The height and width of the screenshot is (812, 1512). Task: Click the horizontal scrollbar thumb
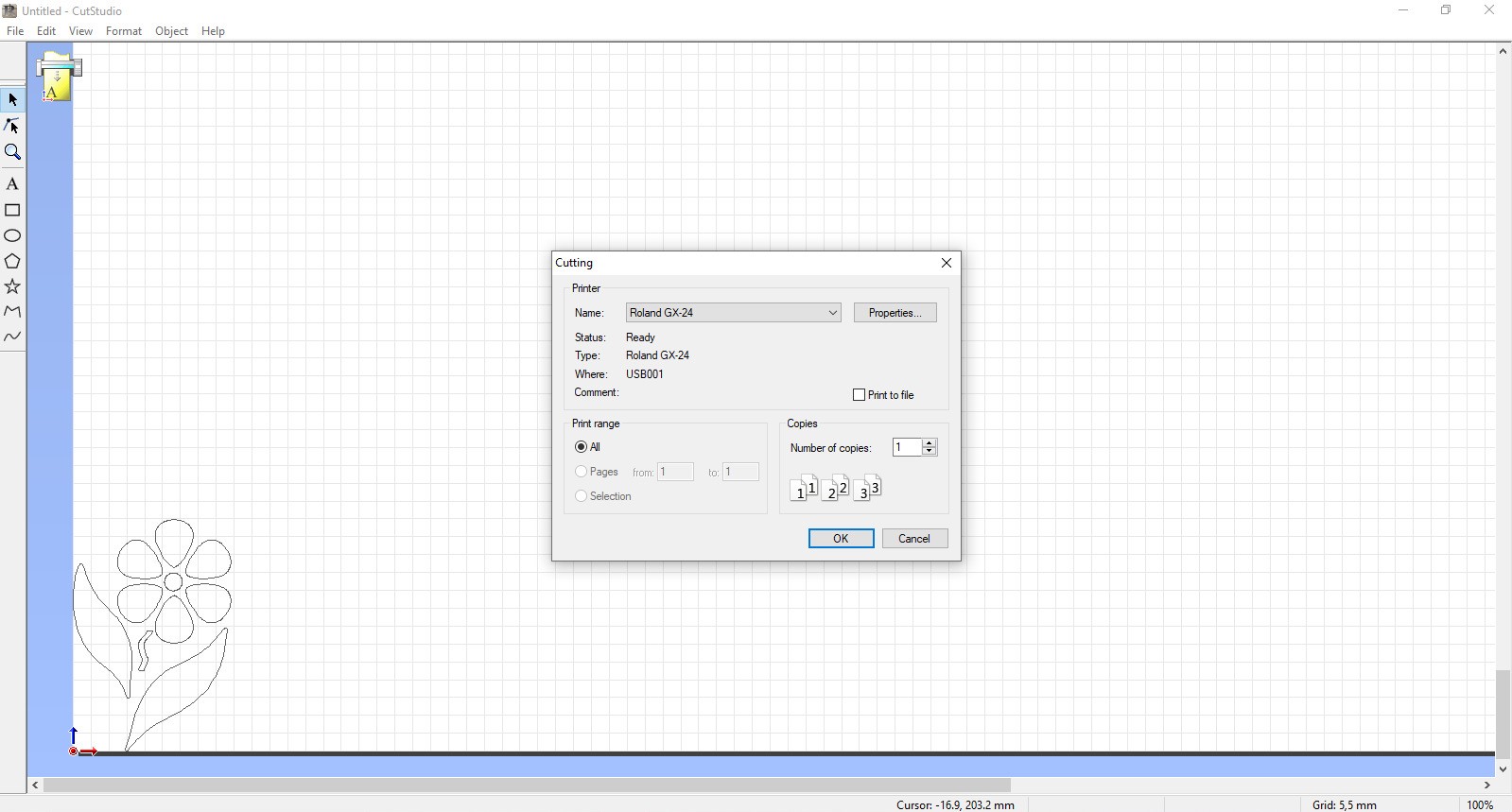click(527, 786)
